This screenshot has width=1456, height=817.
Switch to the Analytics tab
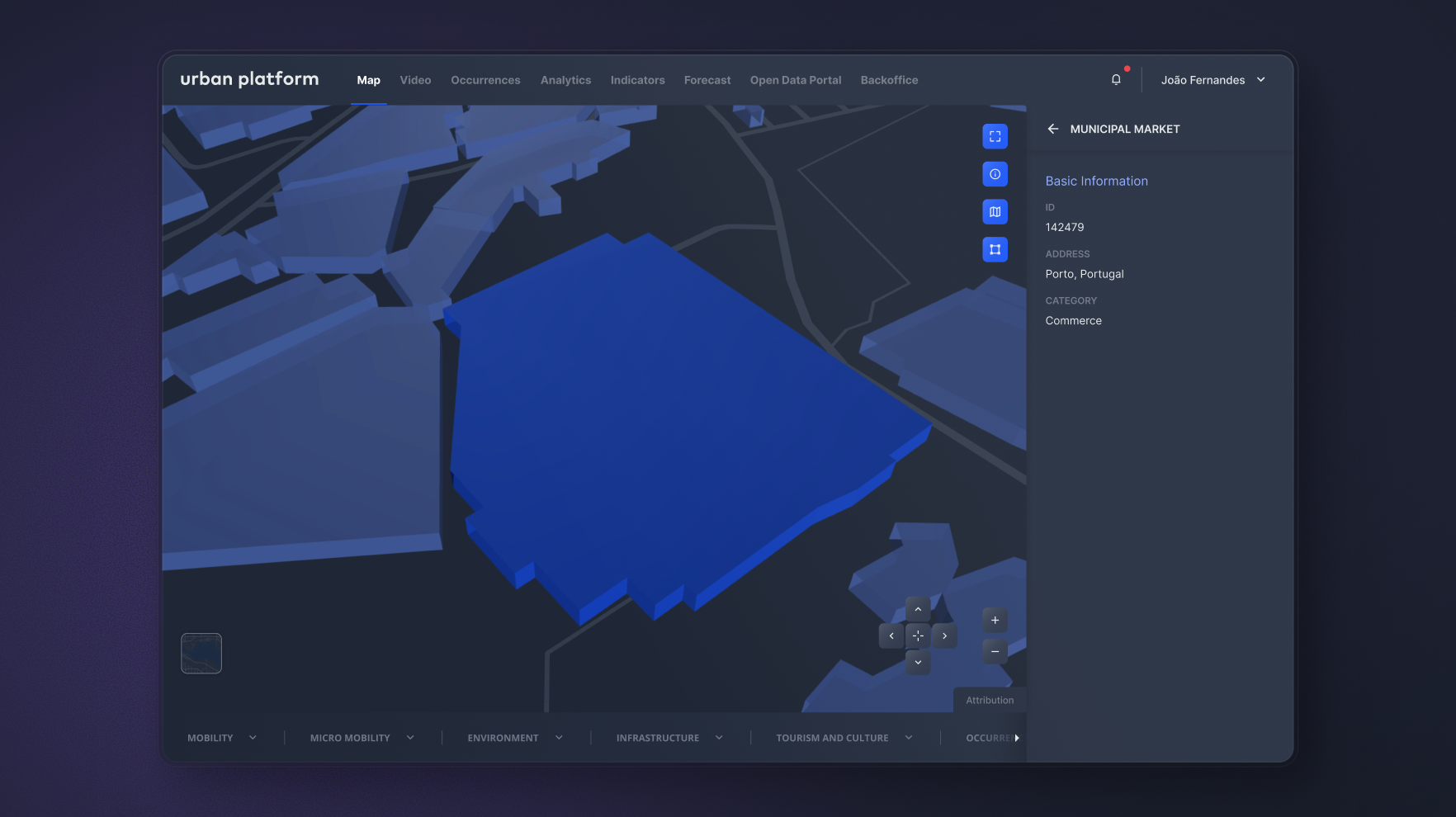[565, 80]
